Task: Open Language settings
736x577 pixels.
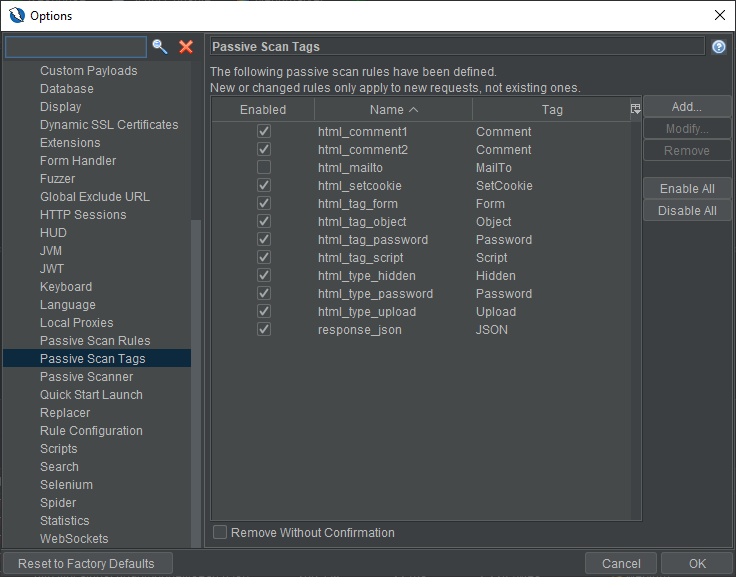Action: (68, 305)
